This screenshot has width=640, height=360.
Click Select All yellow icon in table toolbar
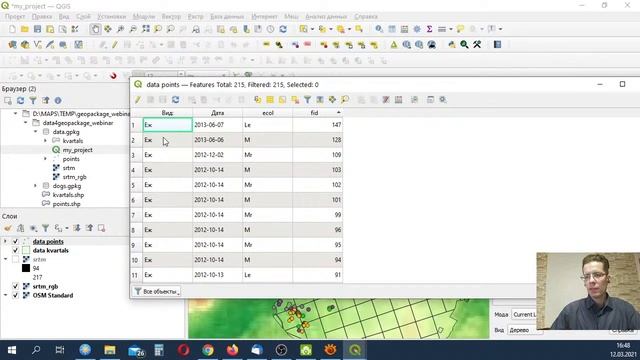pos(270,100)
